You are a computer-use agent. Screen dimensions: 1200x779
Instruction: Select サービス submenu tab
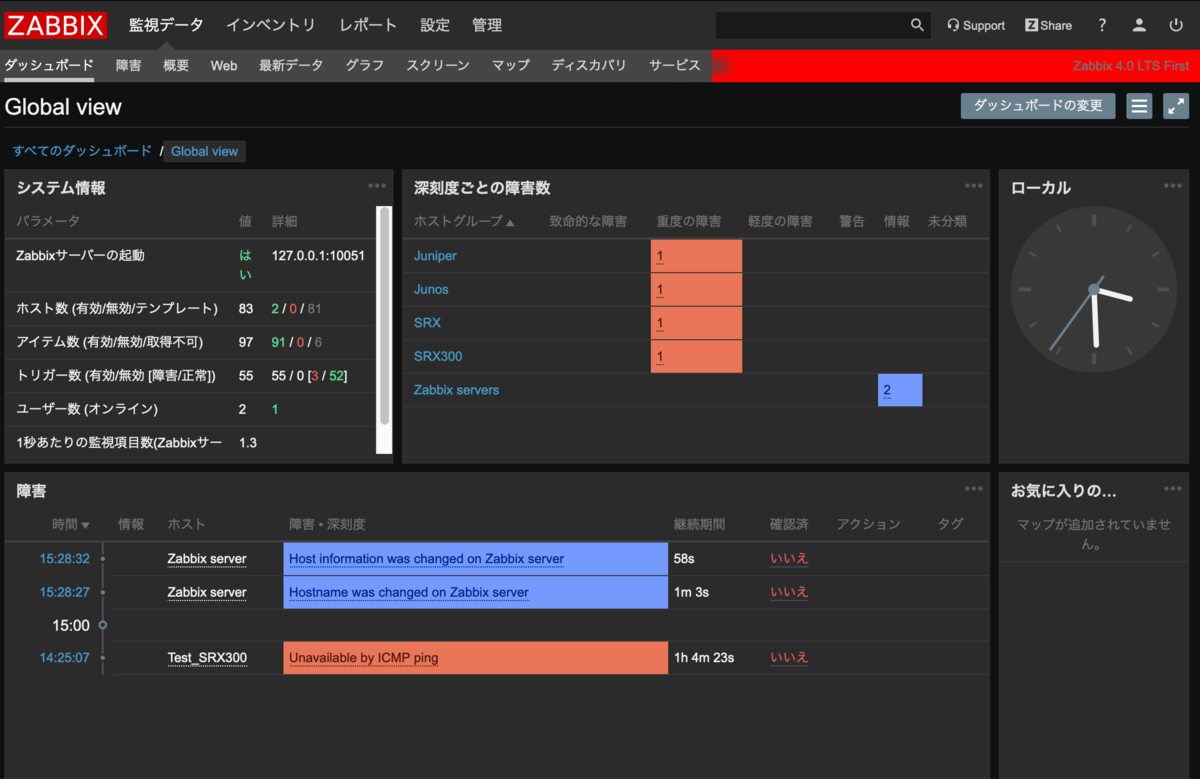pos(675,65)
